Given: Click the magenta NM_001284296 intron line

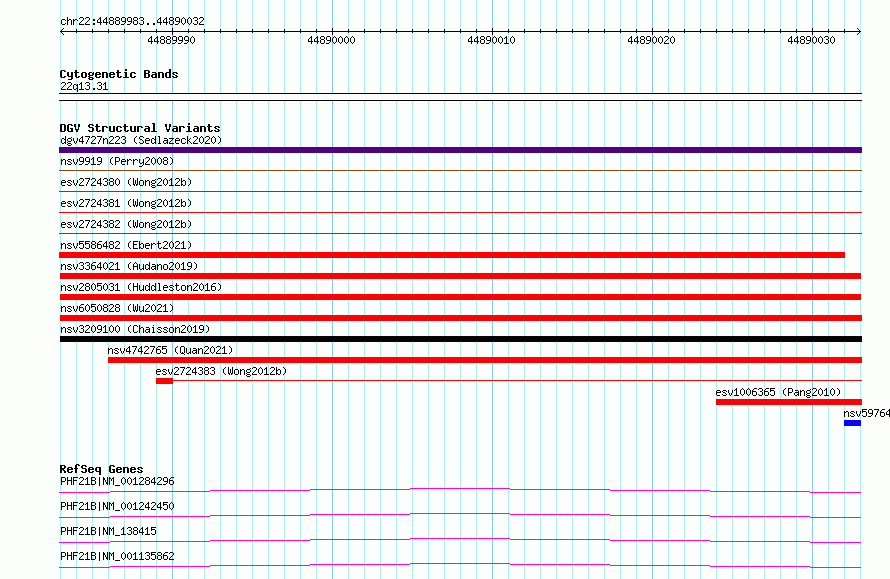Looking at the screenshot, I should coord(460,489).
